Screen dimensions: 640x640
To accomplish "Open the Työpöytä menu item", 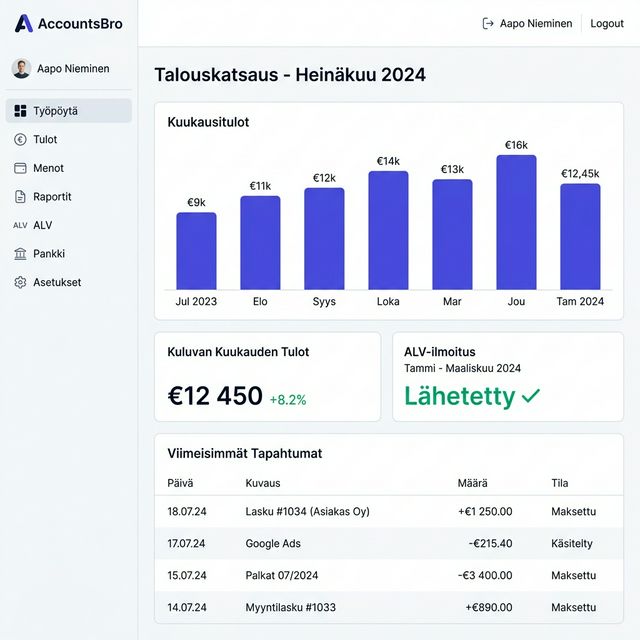I will tap(69, 111).
